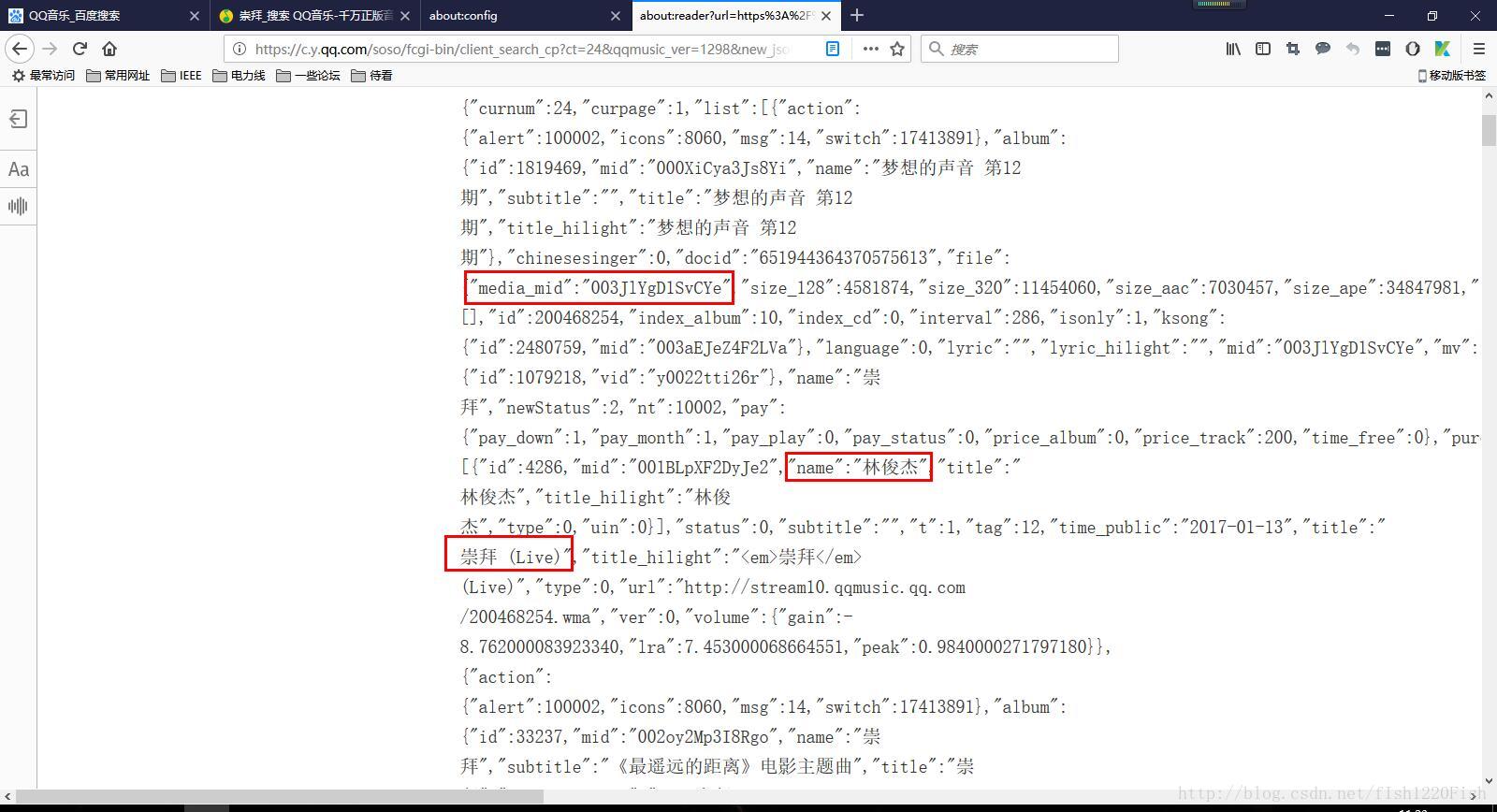
Task: Click the "media_mid":"003JlYgD1SvCYe" text
Action: (x=600, y=288)
